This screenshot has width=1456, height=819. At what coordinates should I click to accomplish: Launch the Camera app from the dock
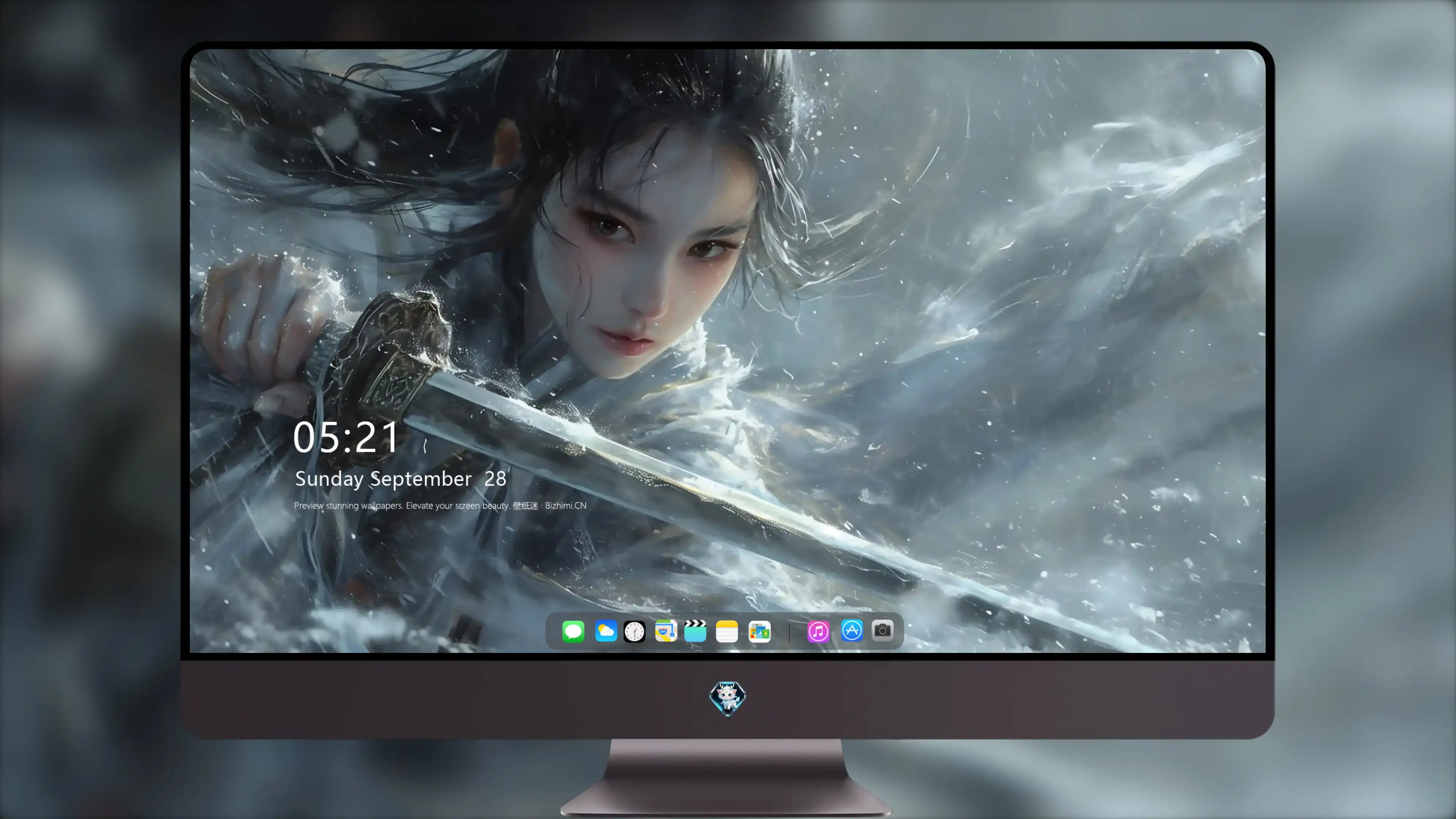[882, 631]
